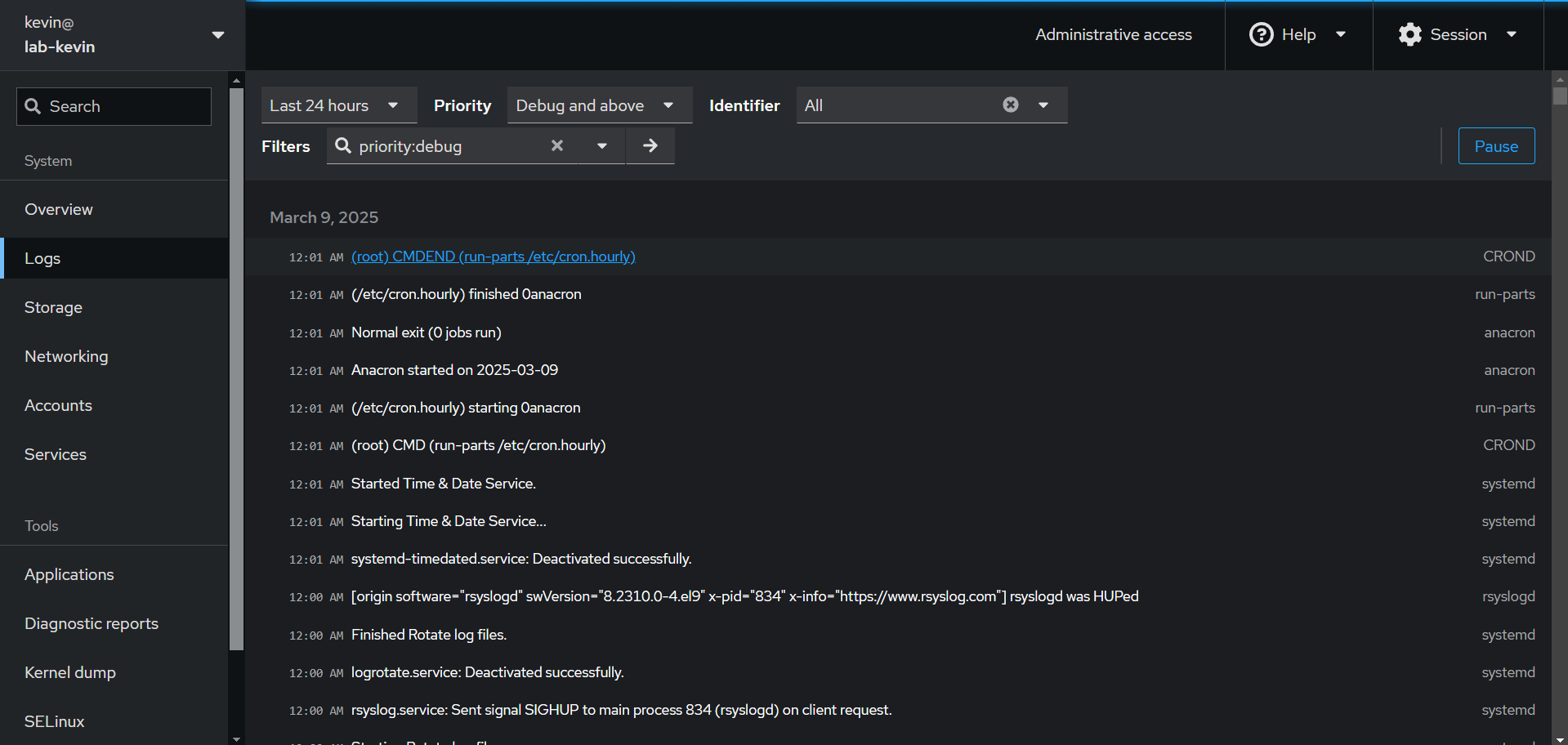The image size is (1568, 745).
Task: Open the Services page in sidebar
Action: (56, 454)
